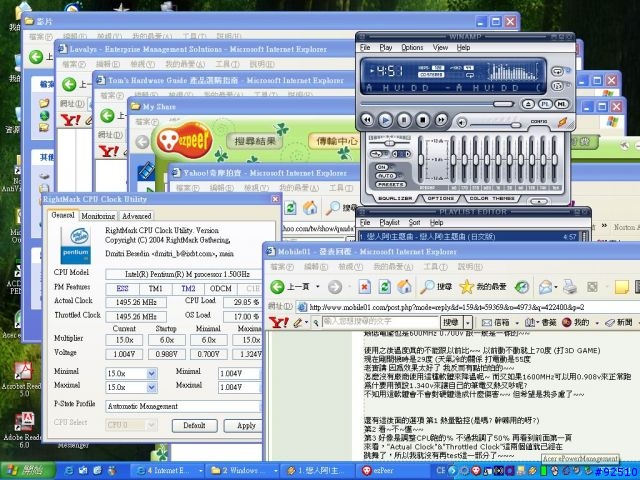Click Yahoo! logo in Mobile01 toolbar
Viewport: 640px width, 480px height.
[279, 322]
